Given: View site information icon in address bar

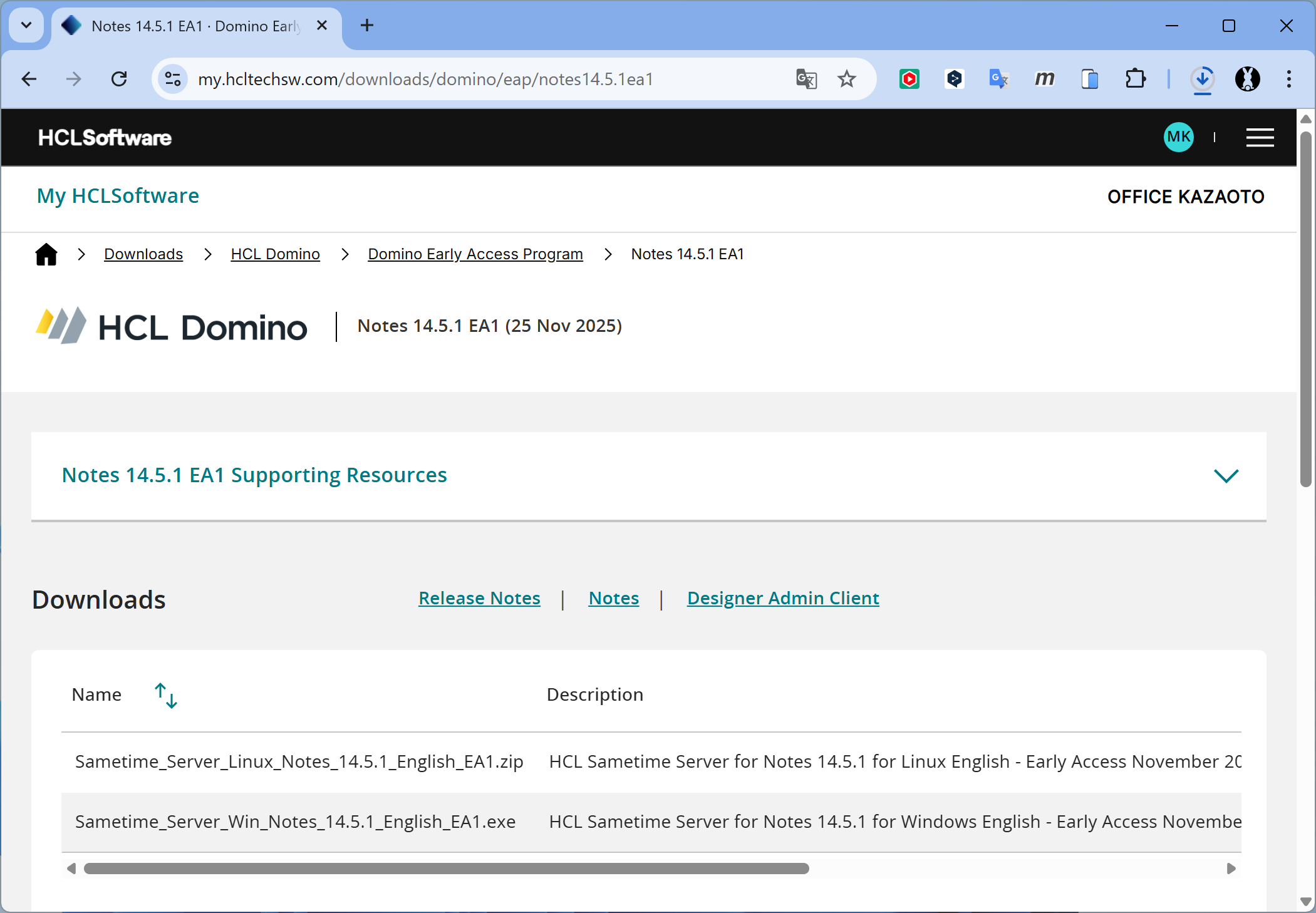Looking at the screenshot, I should pyautogui.click(x=173, y=79).
